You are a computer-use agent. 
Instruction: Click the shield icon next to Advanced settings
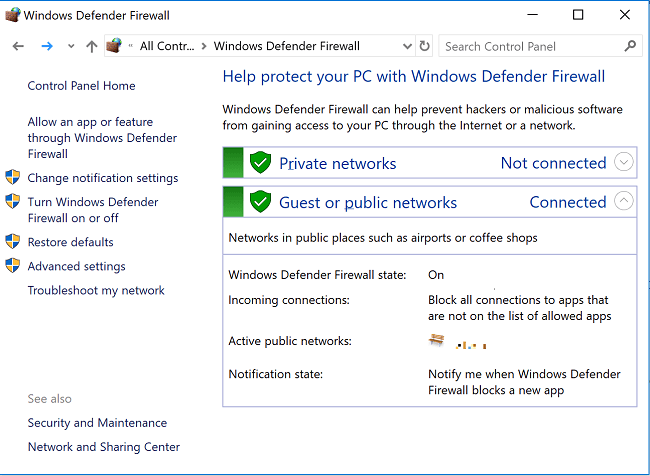click(x=13, y=266)
